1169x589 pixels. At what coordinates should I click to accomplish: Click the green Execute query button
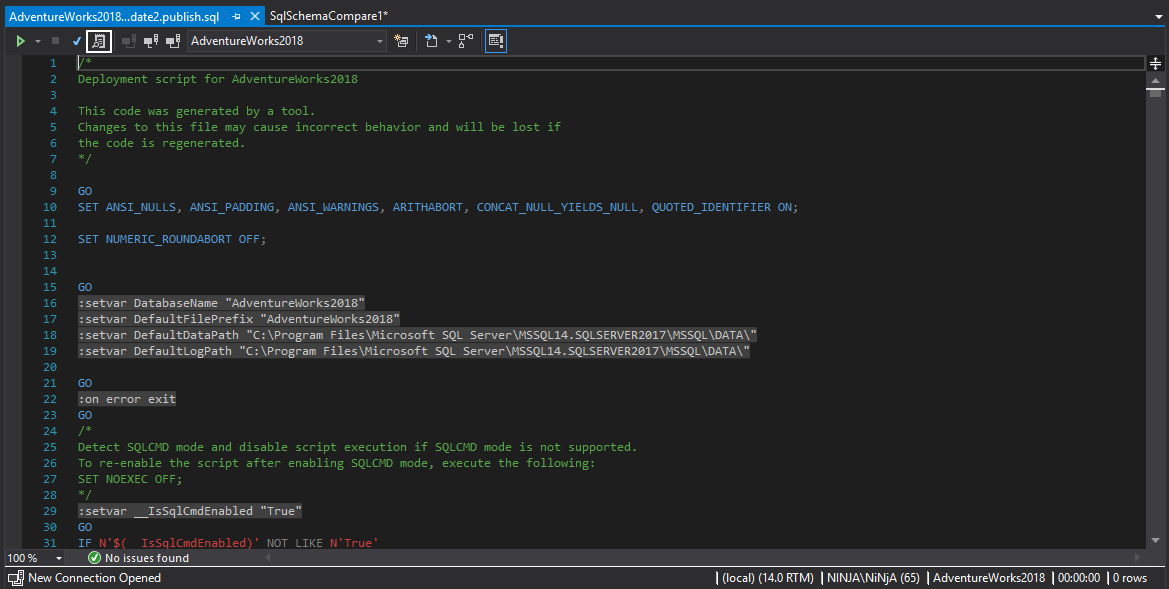19,41
